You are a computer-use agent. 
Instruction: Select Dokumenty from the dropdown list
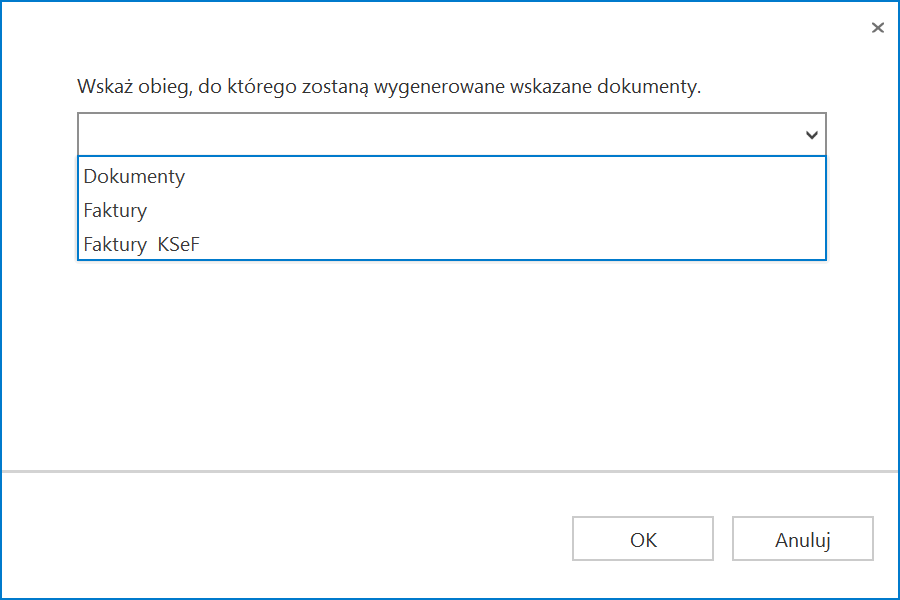point(135,176)
